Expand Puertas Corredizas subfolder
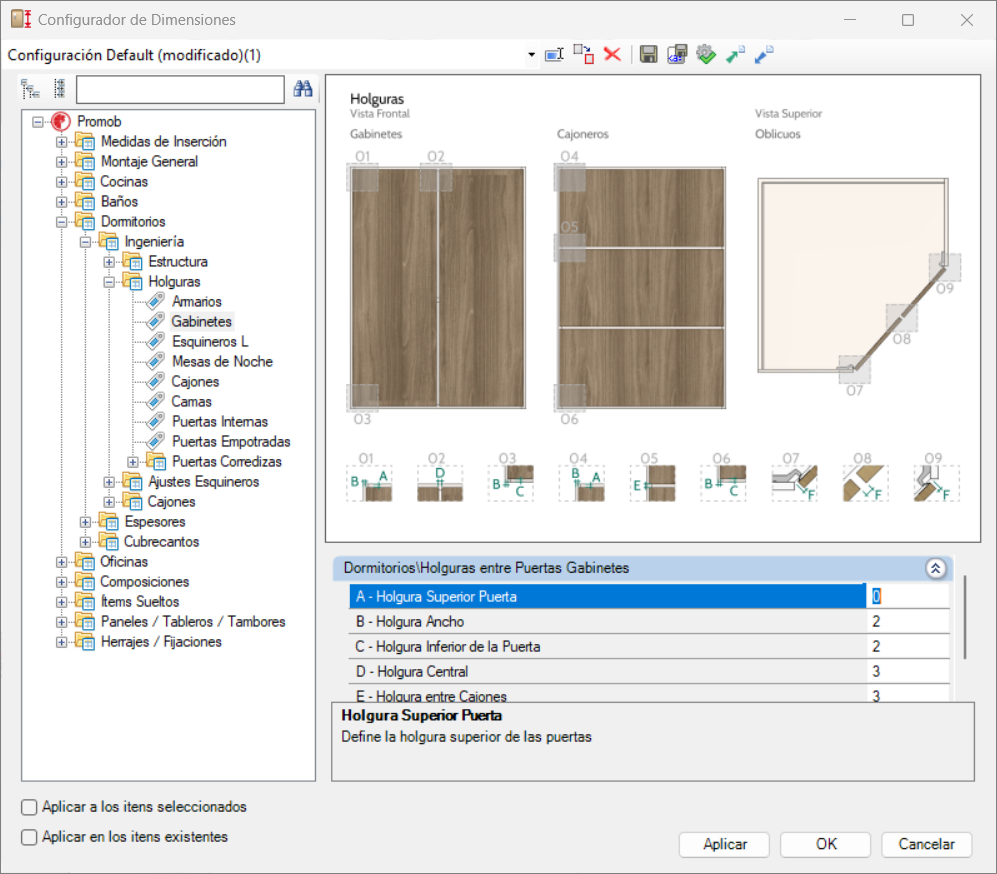997x874 pixels. pyautogui.click(x=133, y=462)
